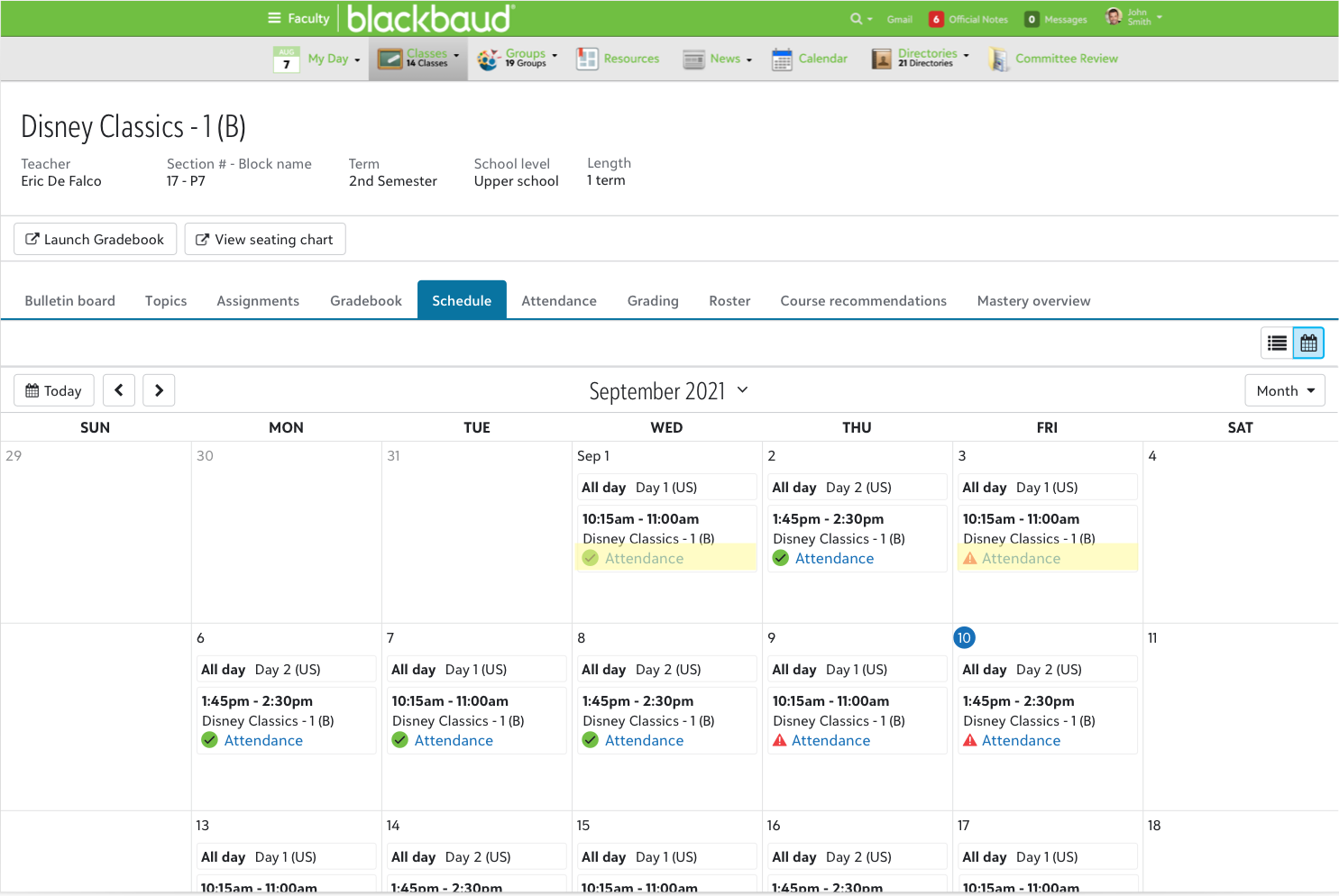Click the Classes chalkboard icon
This screenshot has height=896, width=1339.
tap(390, 59)
